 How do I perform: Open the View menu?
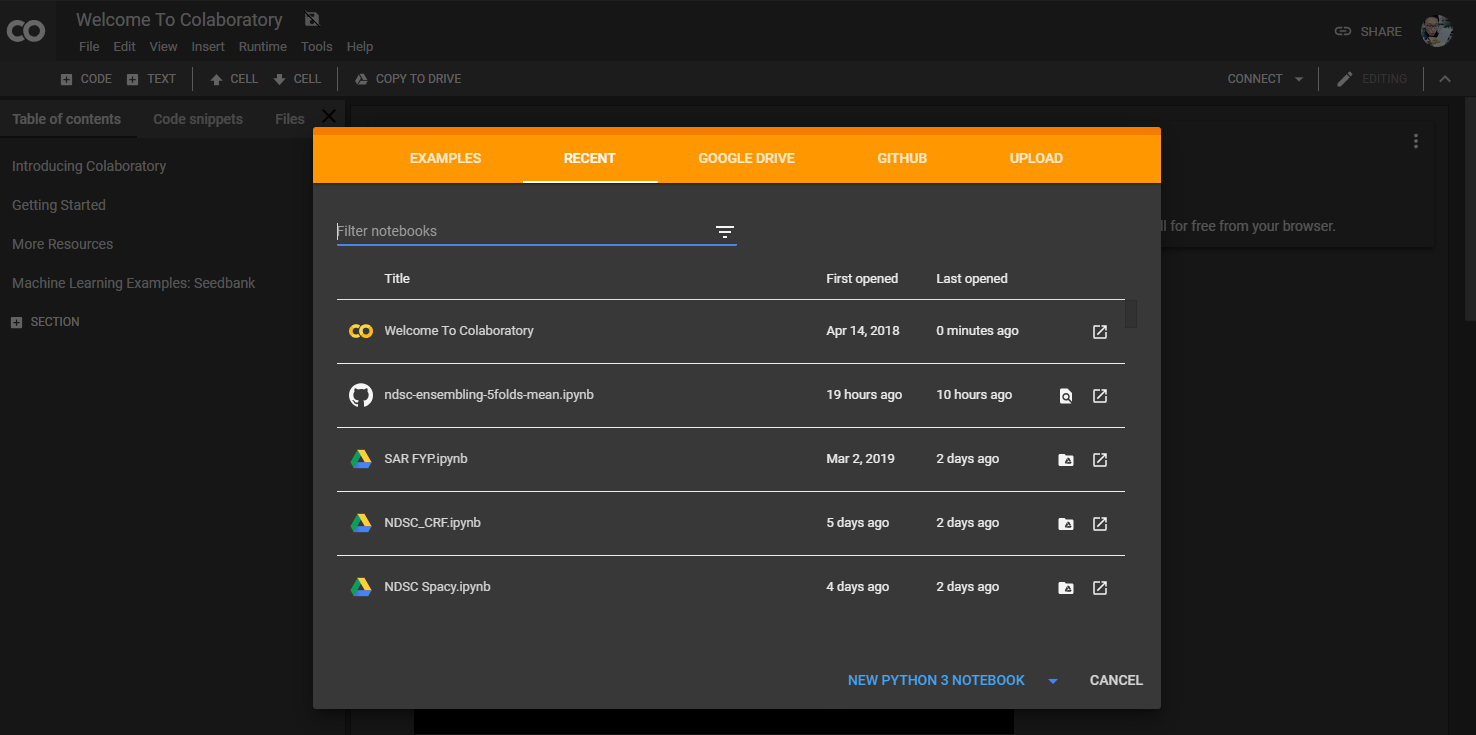163,47
